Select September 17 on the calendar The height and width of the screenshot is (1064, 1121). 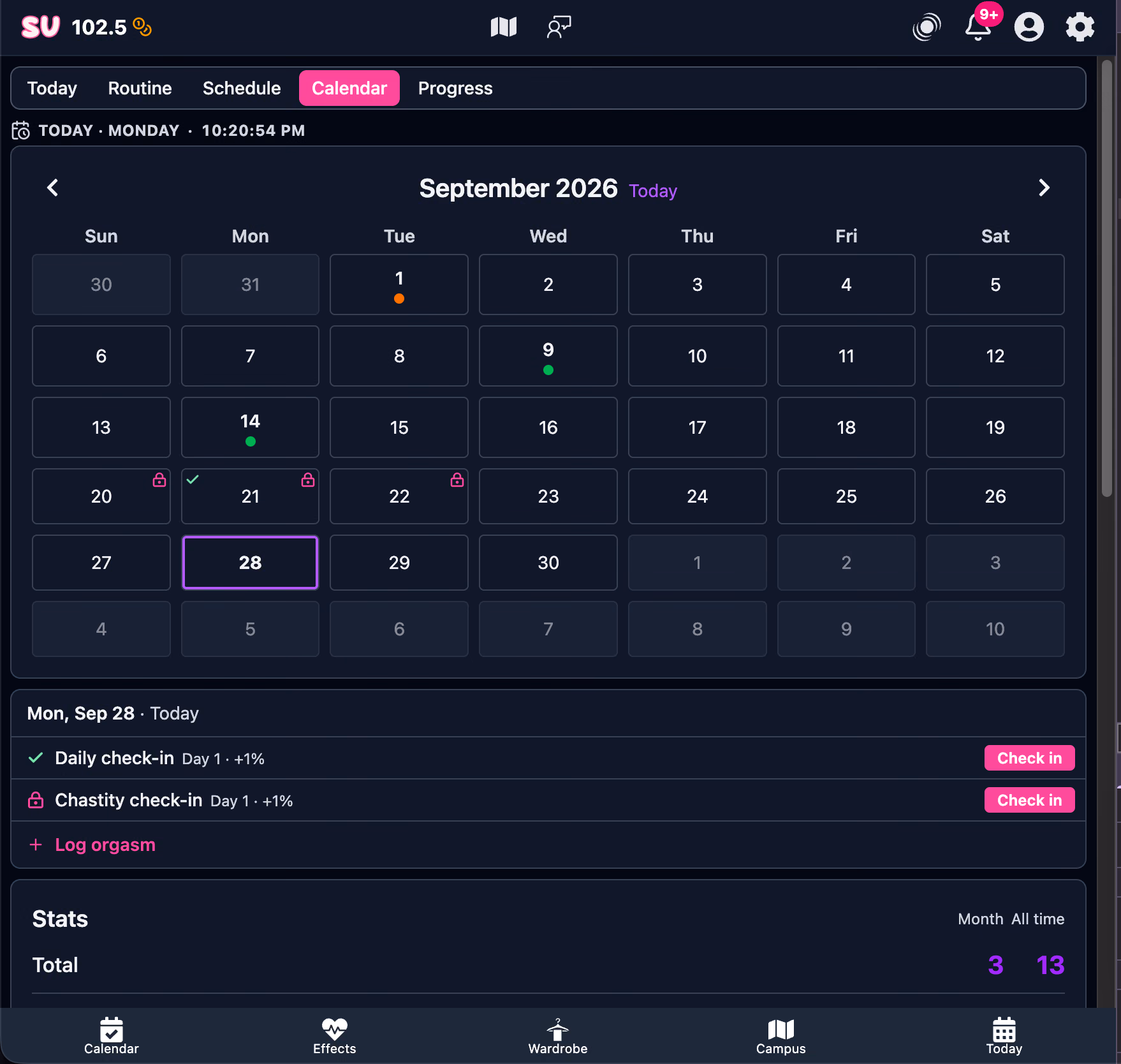coord(698,427)
